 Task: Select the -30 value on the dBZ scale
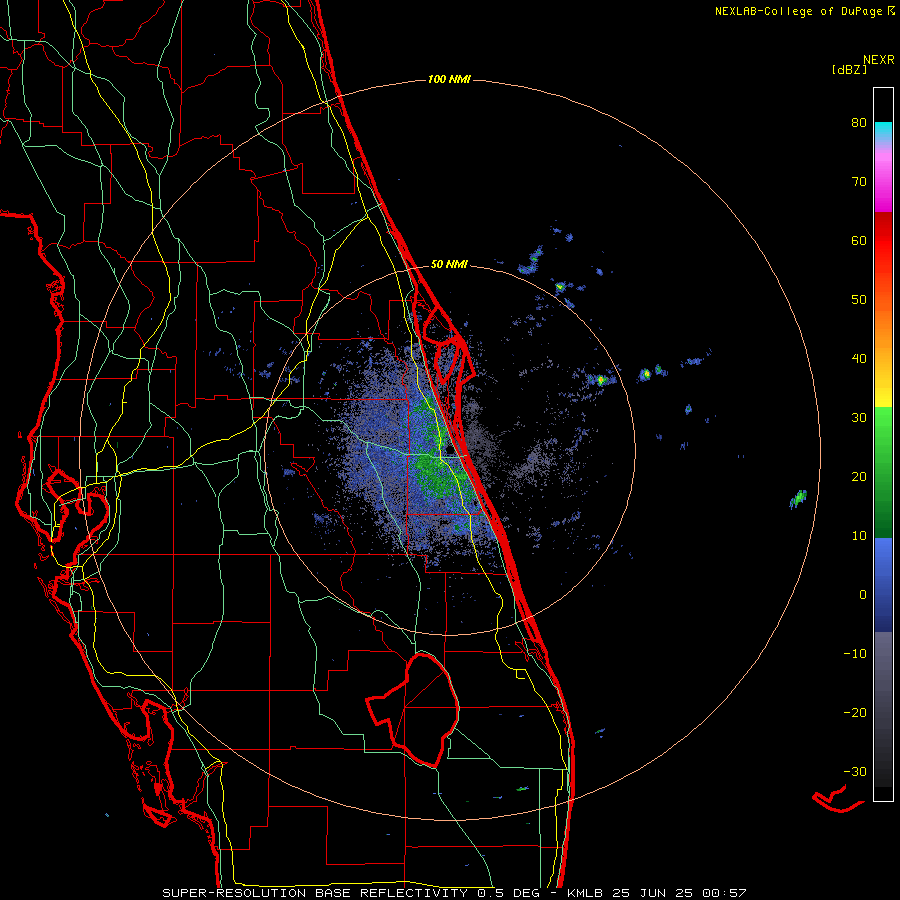pyautogui.click(x=855, y=772)
